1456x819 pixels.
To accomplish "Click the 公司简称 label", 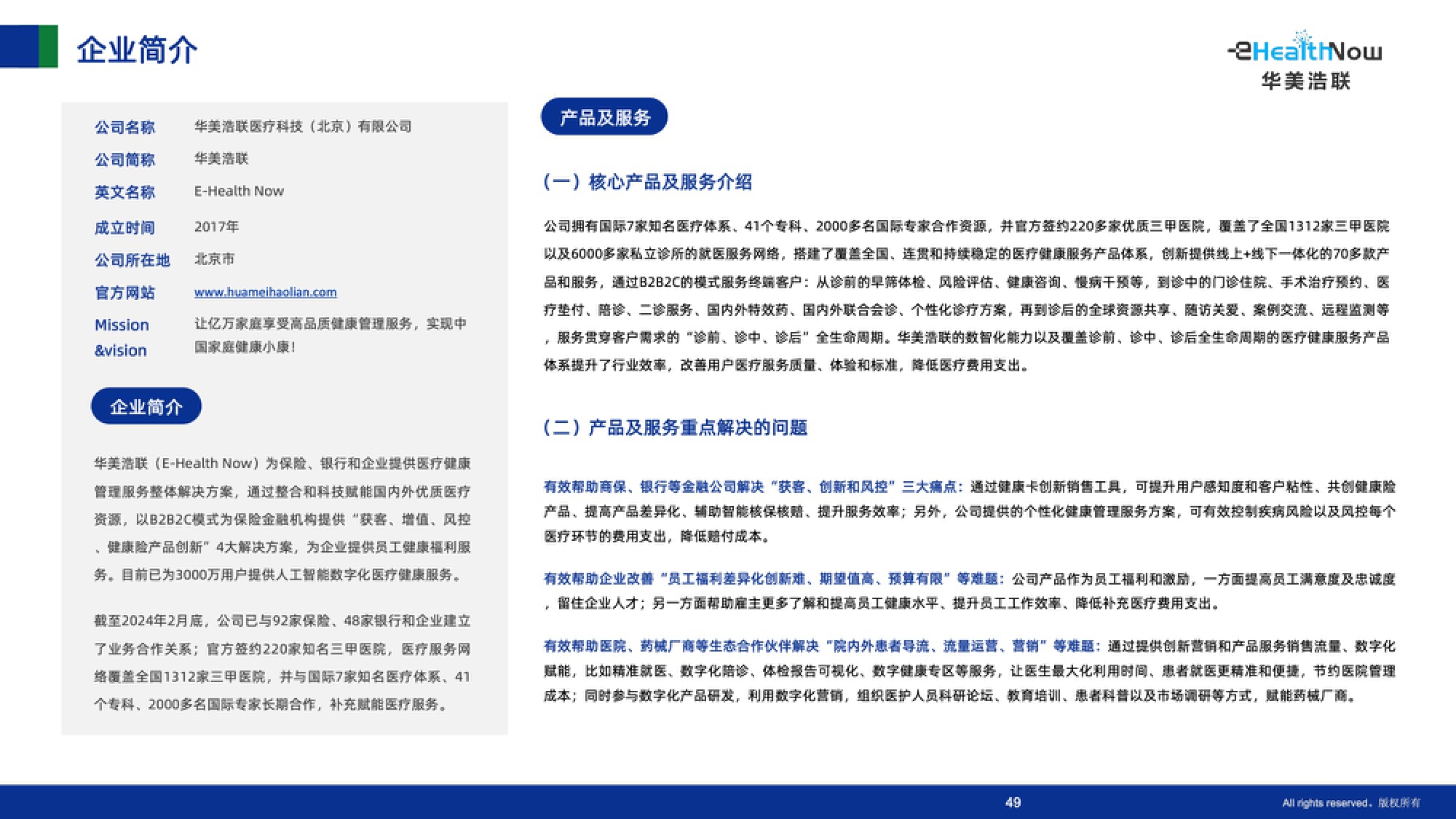I will [x=124, y=159].
